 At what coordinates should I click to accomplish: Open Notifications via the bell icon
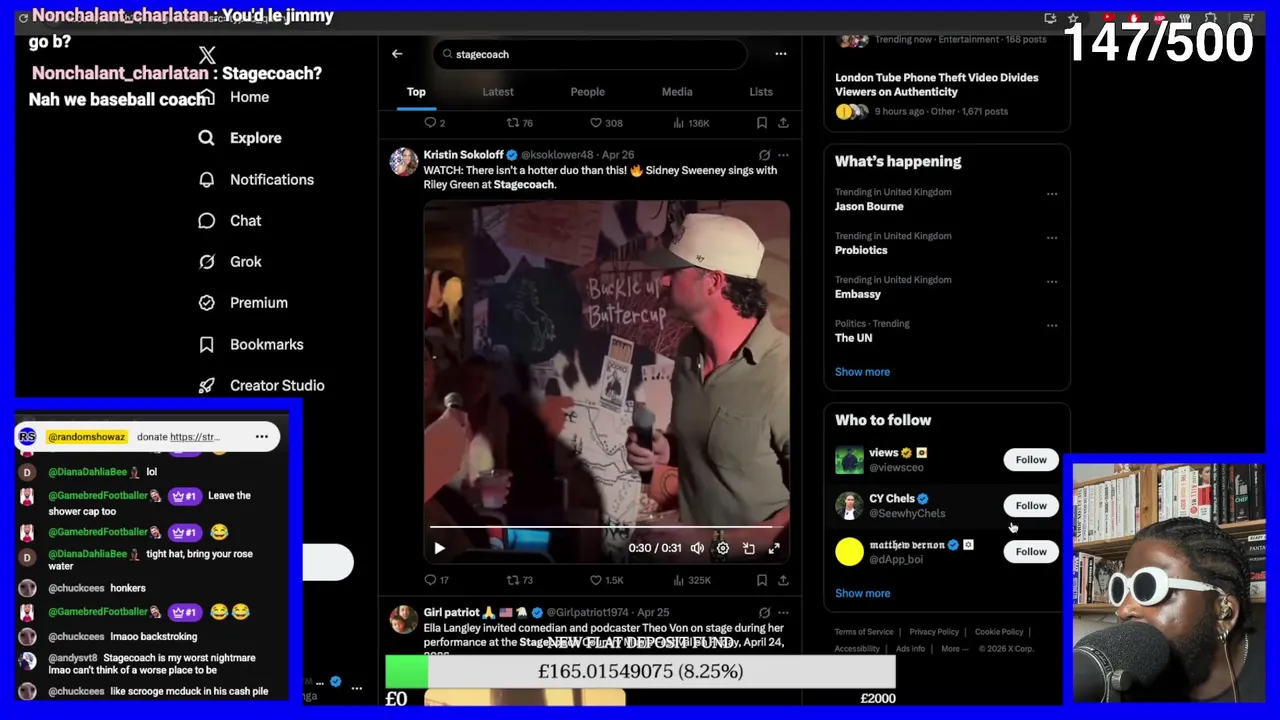[x=207, y=180]
